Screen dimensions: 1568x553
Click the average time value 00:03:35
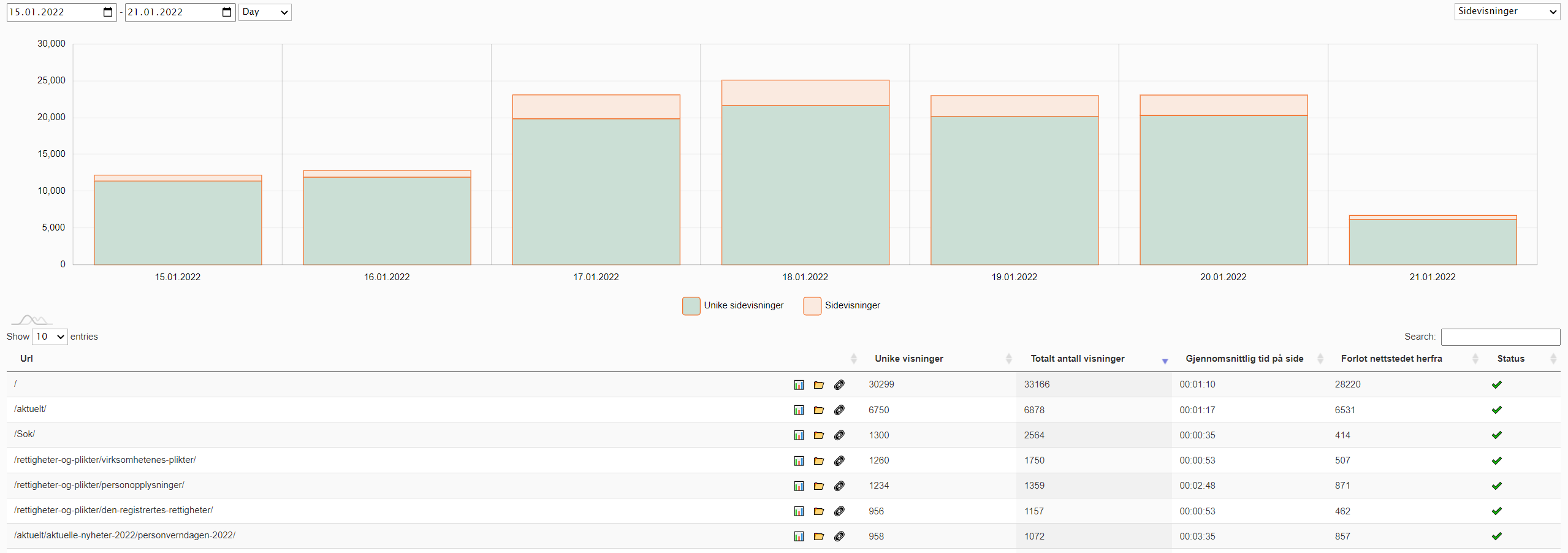click(1197, 536)
